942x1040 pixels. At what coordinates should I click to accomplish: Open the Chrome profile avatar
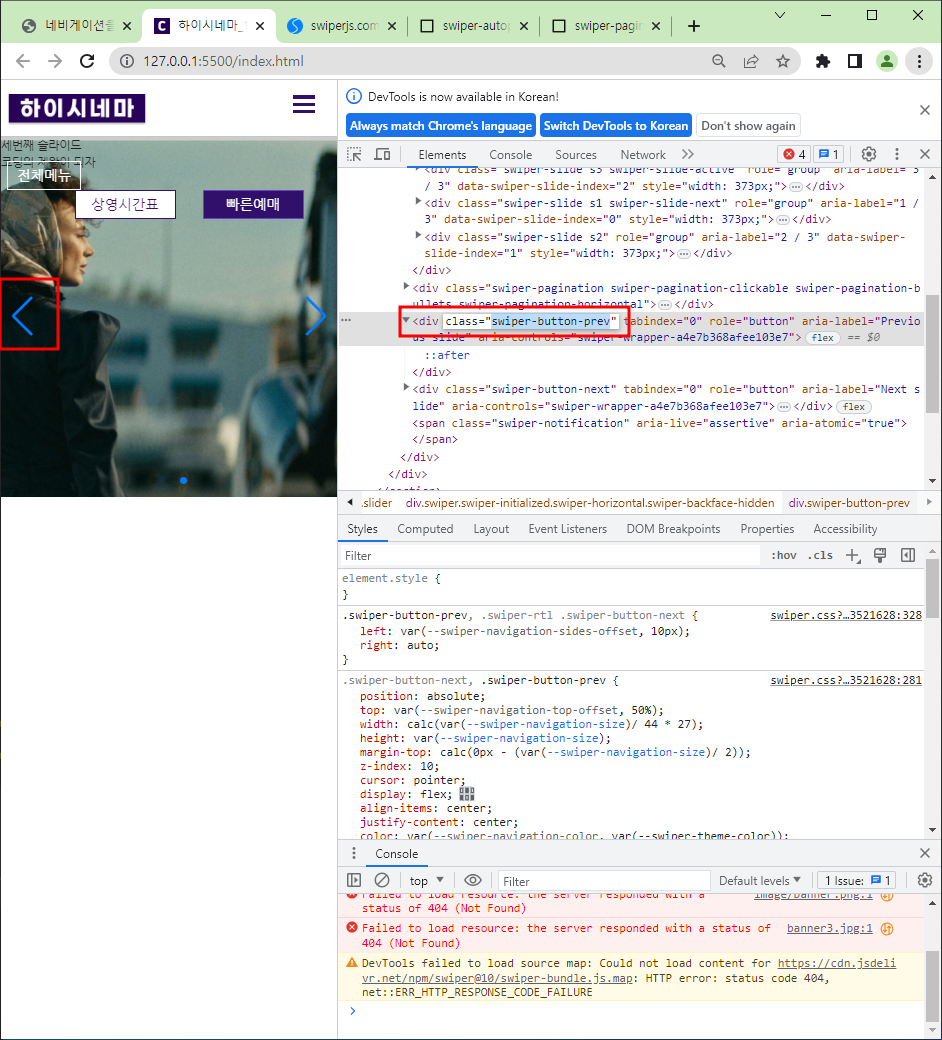(887, 61)
